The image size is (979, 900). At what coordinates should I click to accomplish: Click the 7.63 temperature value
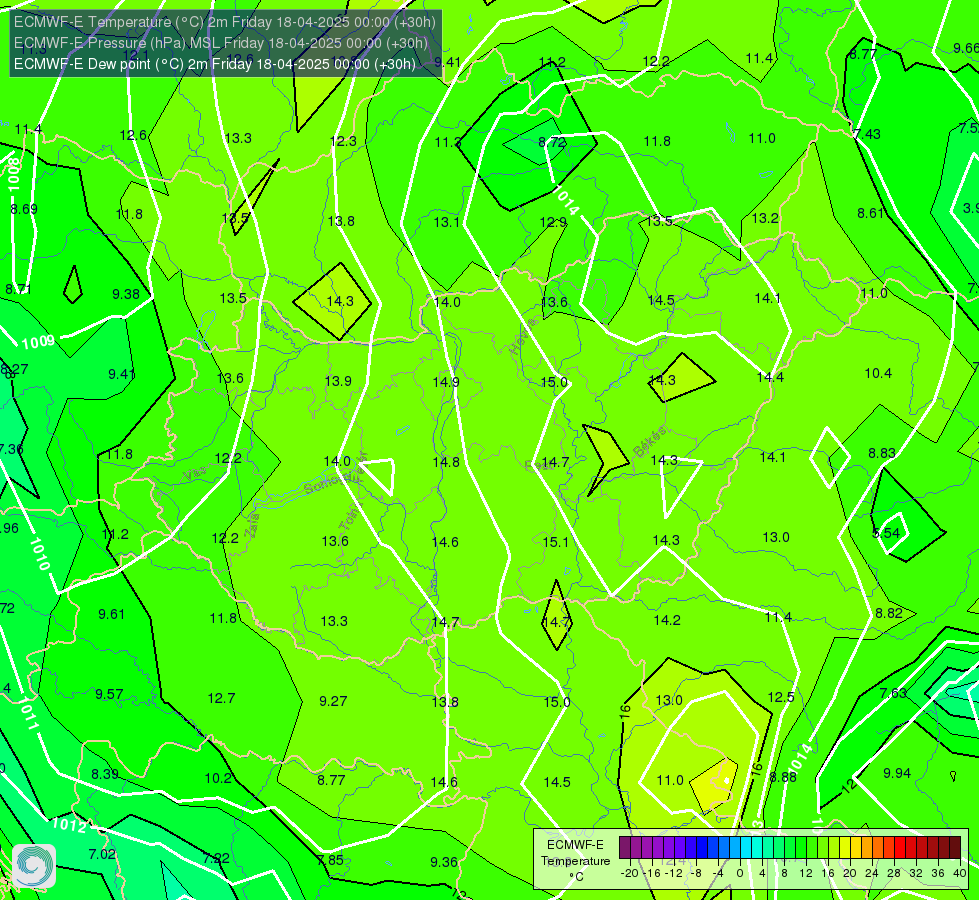pyautogui.click(x=893, y=693)
